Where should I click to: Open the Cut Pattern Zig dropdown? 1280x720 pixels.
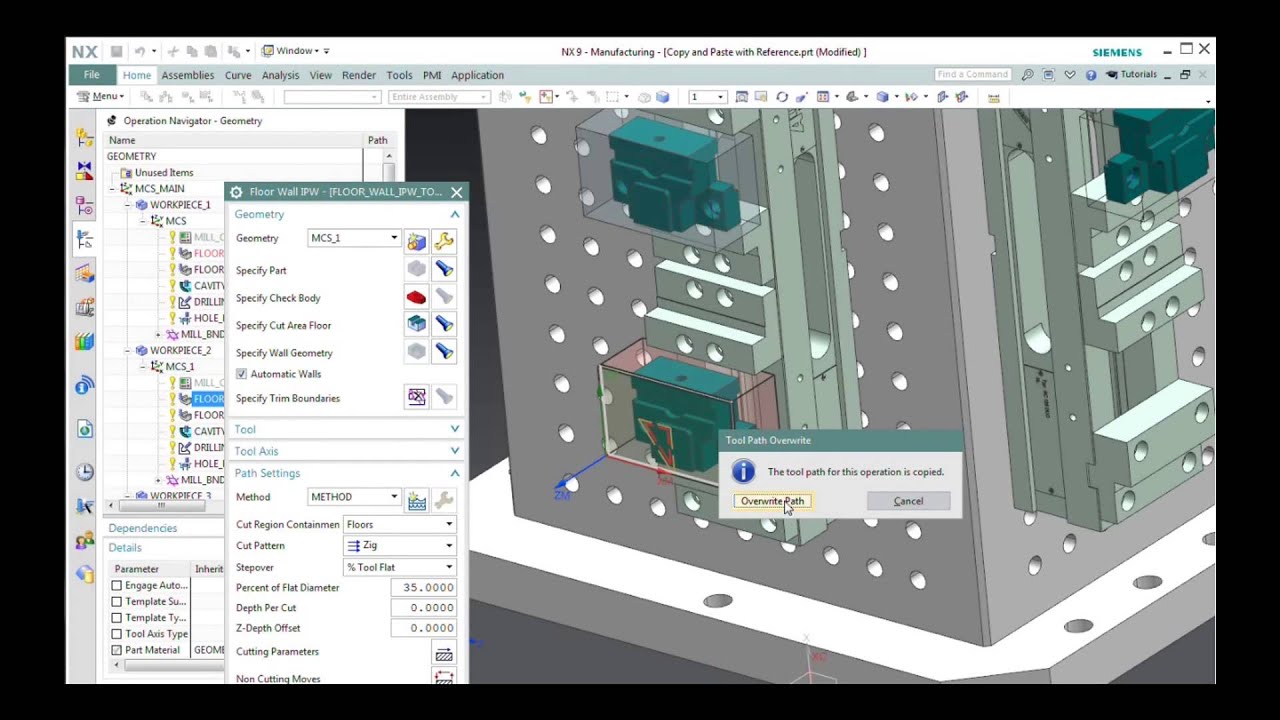tap(399, 546)
